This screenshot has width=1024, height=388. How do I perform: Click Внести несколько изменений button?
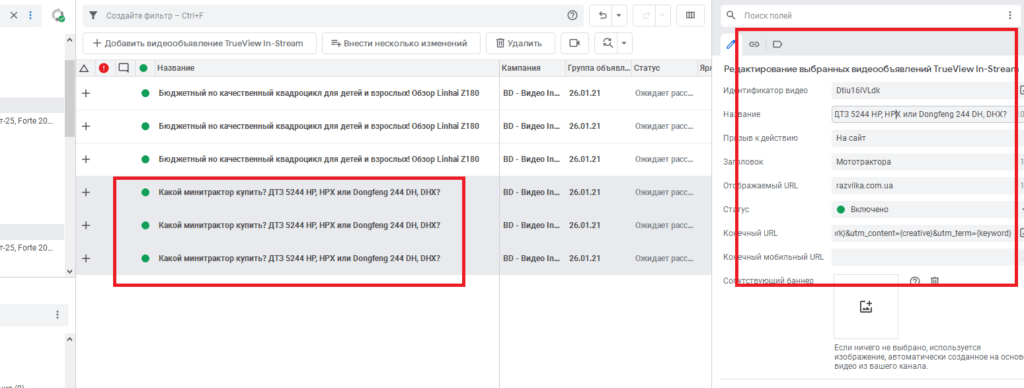(401, 43)
